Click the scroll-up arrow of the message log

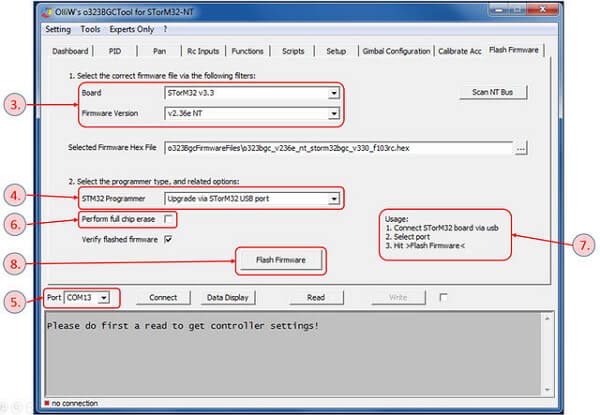[547, 318]
